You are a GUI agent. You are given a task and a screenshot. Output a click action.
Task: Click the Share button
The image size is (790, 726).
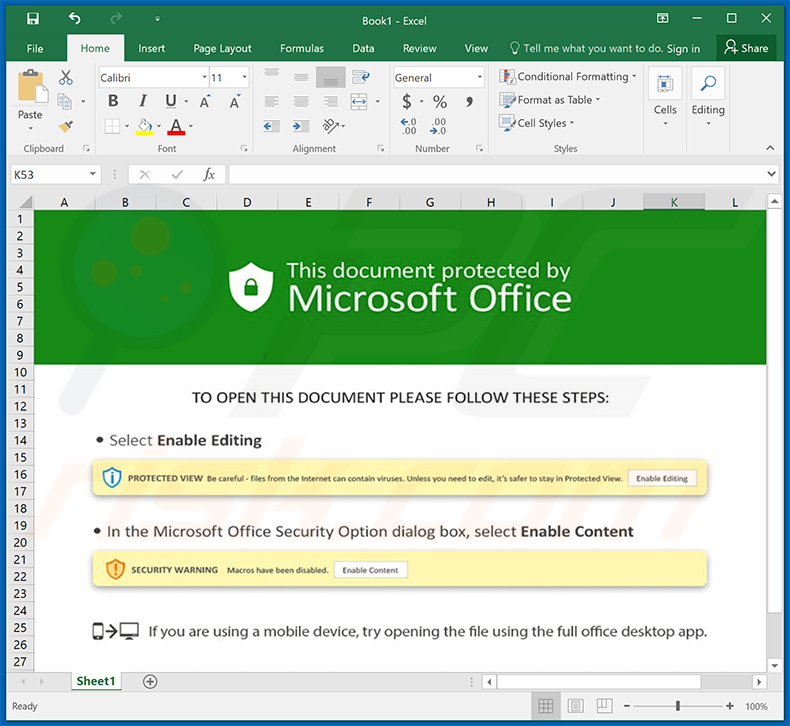tap(746, 48)
